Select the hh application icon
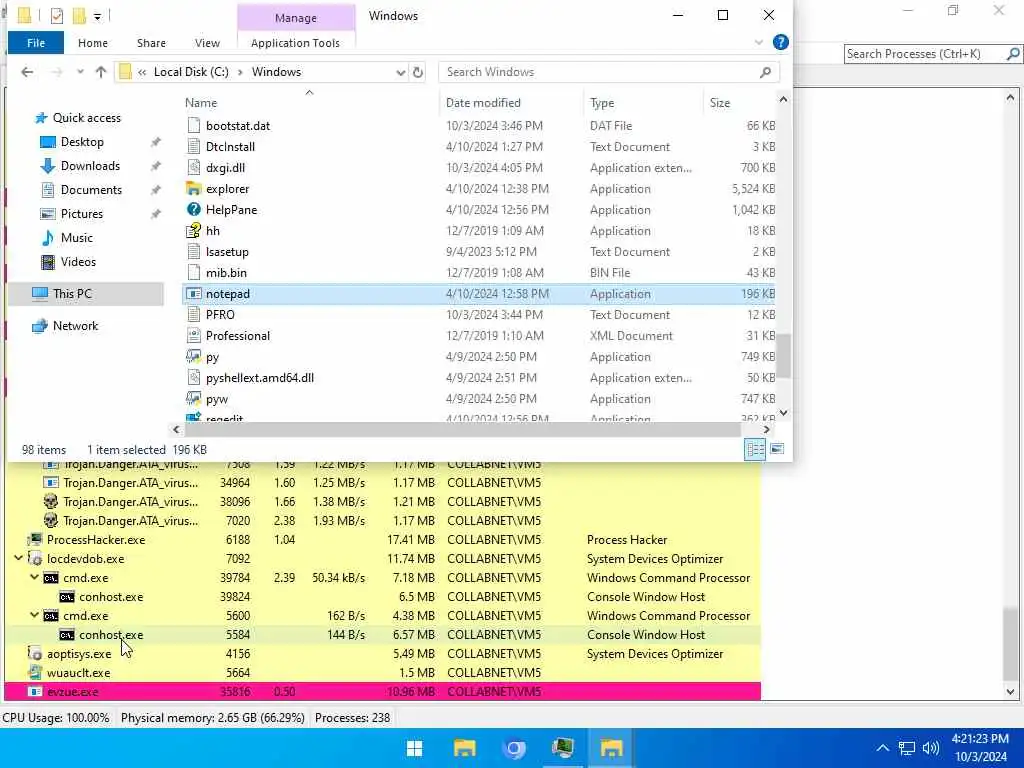This screenshot has width=1024, height=768. (193, 231)
